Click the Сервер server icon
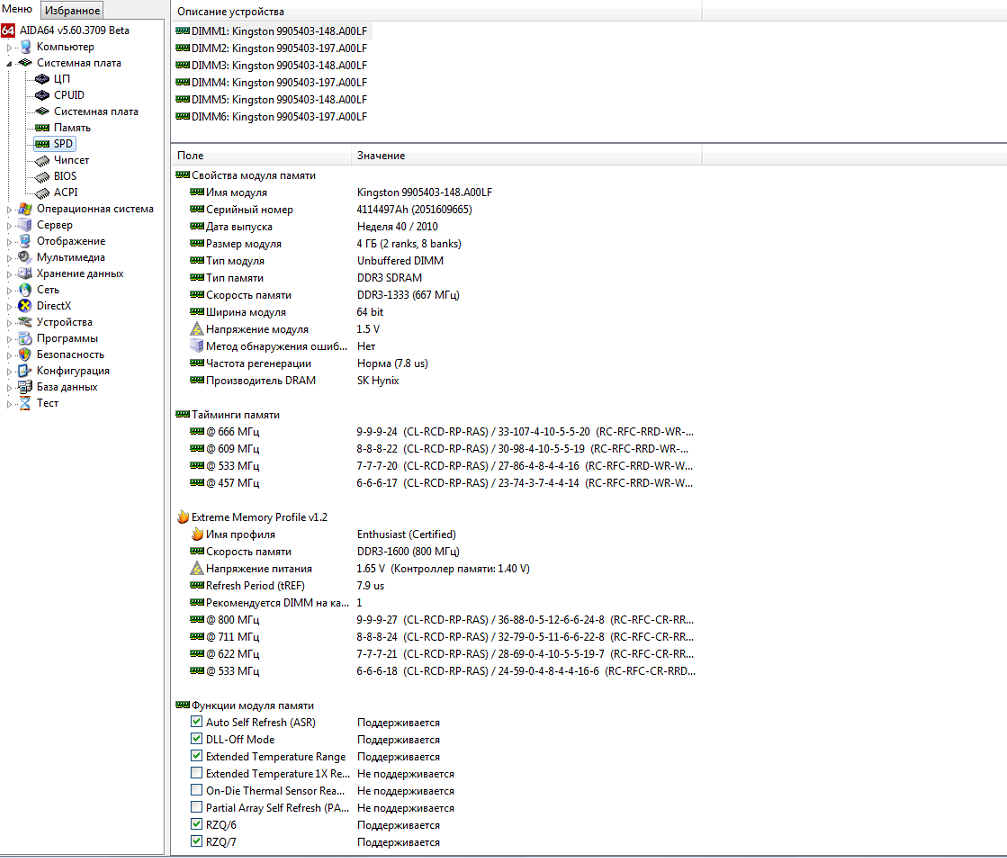This screenshot has height=858, width=1007. (x=26, y=225)
